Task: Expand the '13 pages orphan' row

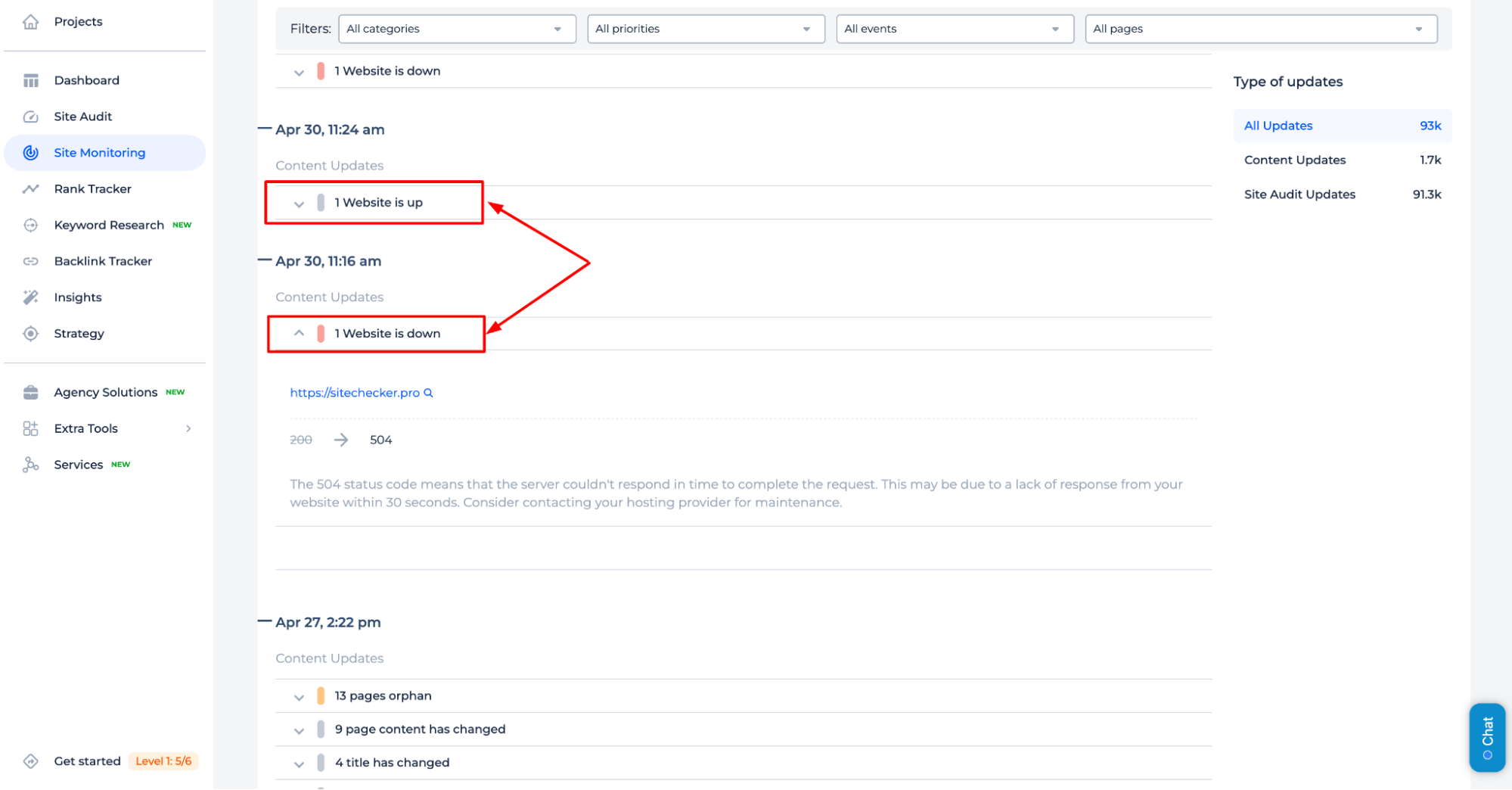Action: [299, 697]
